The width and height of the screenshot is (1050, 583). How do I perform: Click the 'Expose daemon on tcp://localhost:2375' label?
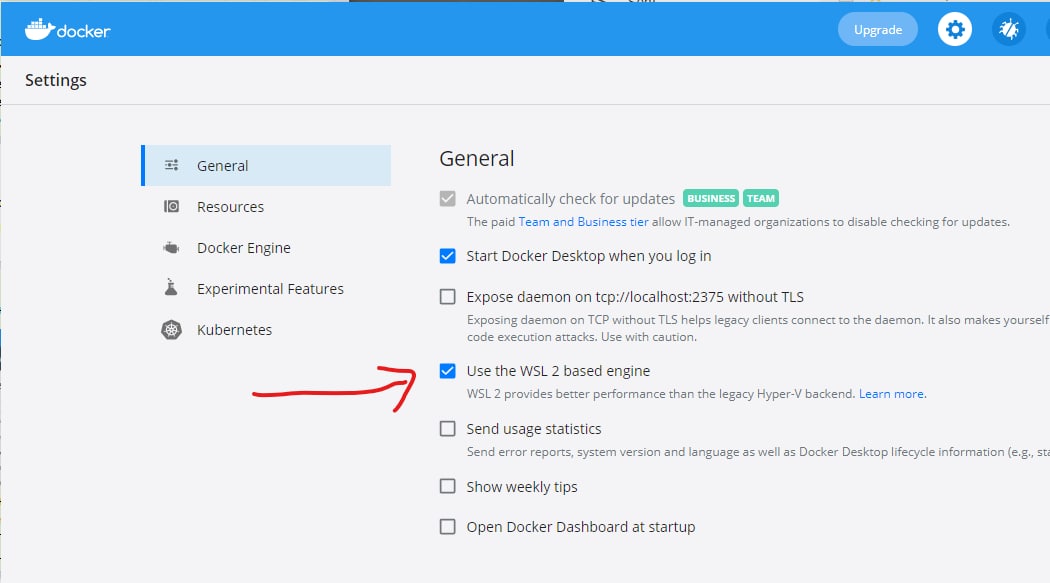635,297
